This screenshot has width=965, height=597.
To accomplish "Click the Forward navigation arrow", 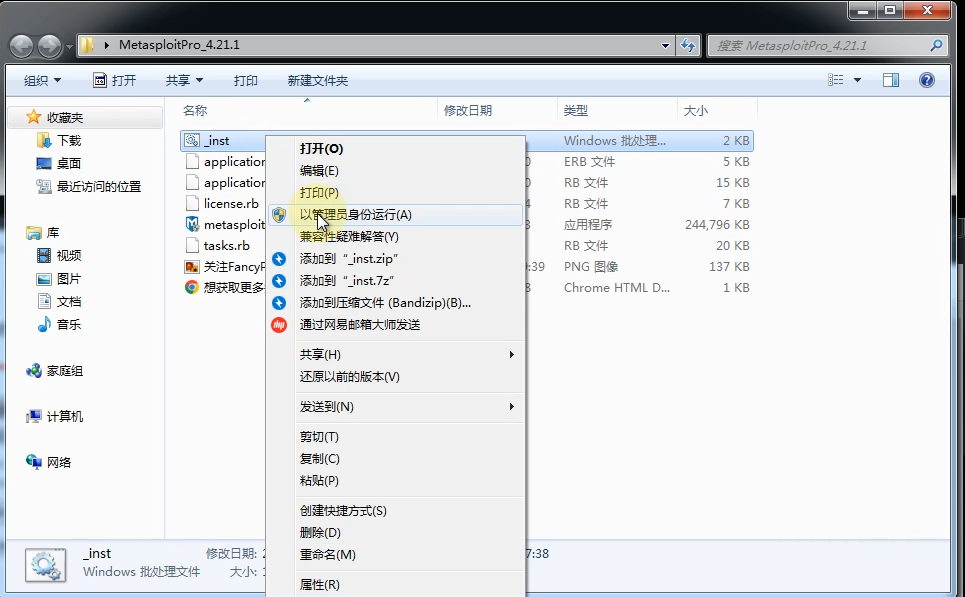I will [50, 46].
